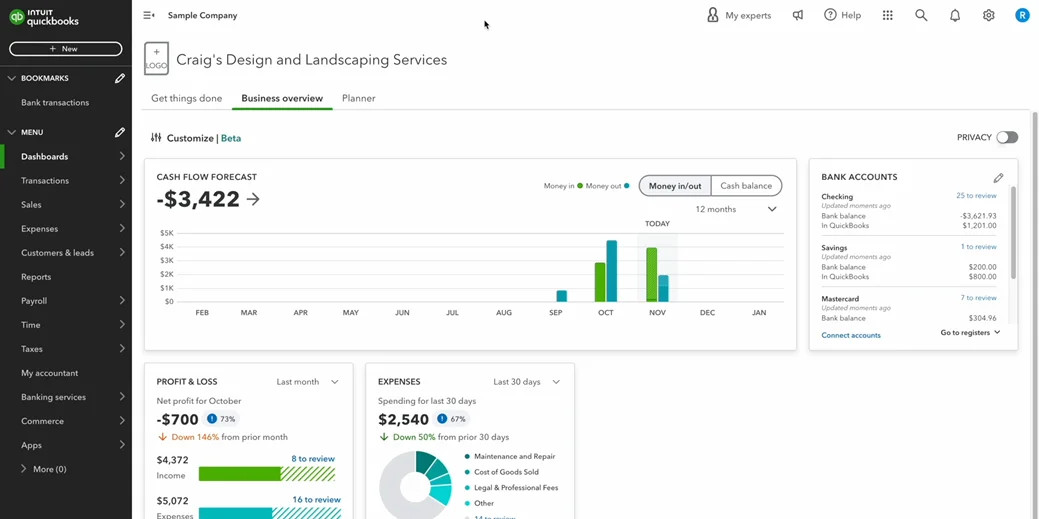Open the notifications bell
The height and width of the screenshot is (519, 1039).
coord(955,16)
